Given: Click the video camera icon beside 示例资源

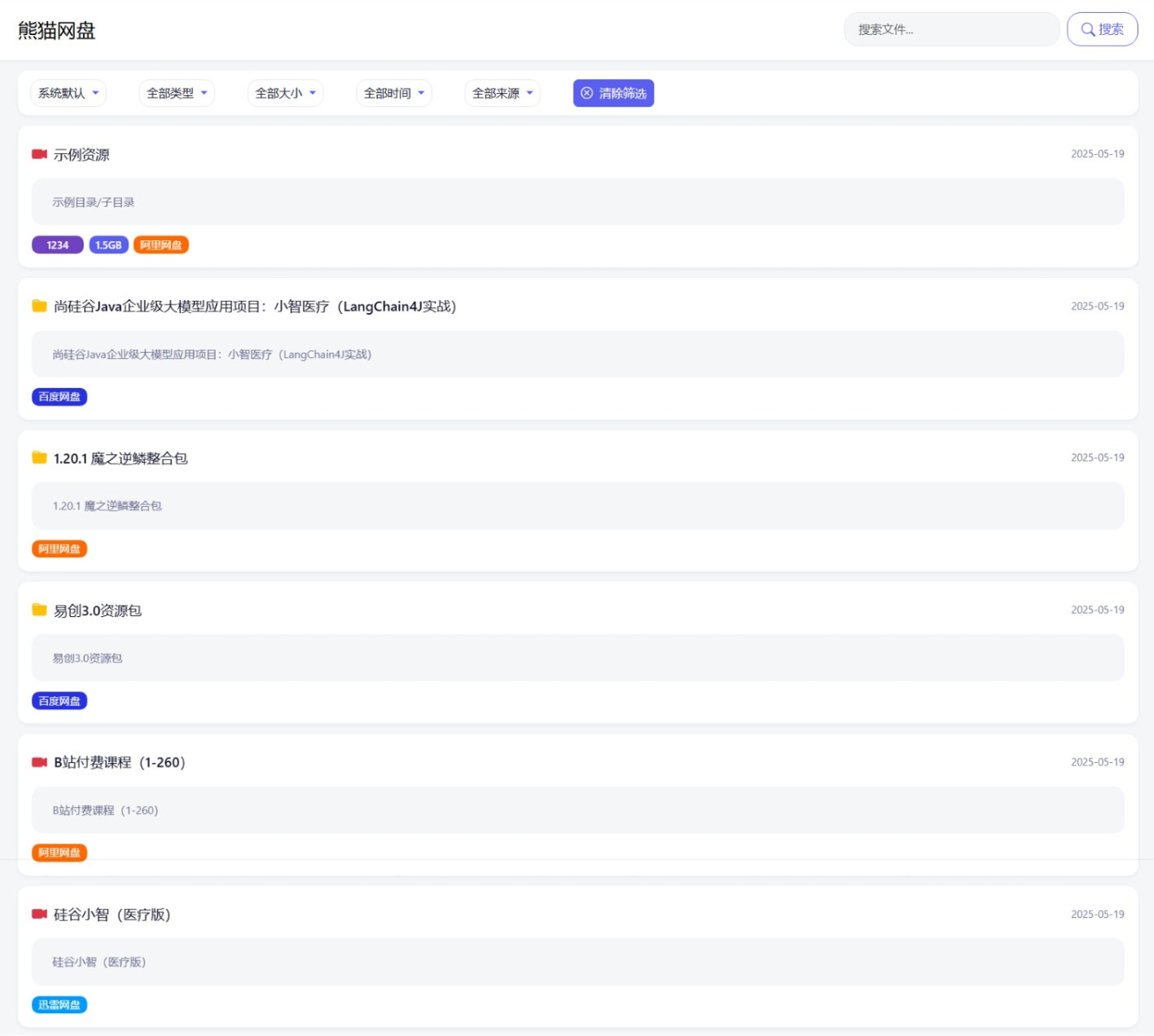Looking at the screenshot, I should (x=39, y=154).
